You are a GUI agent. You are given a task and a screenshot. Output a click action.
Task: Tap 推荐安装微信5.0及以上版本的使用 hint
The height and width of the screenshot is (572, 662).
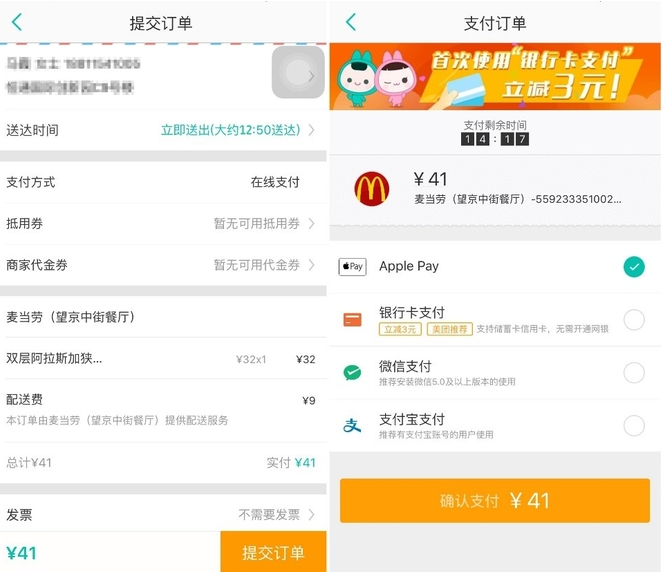(x=447, y=382)
